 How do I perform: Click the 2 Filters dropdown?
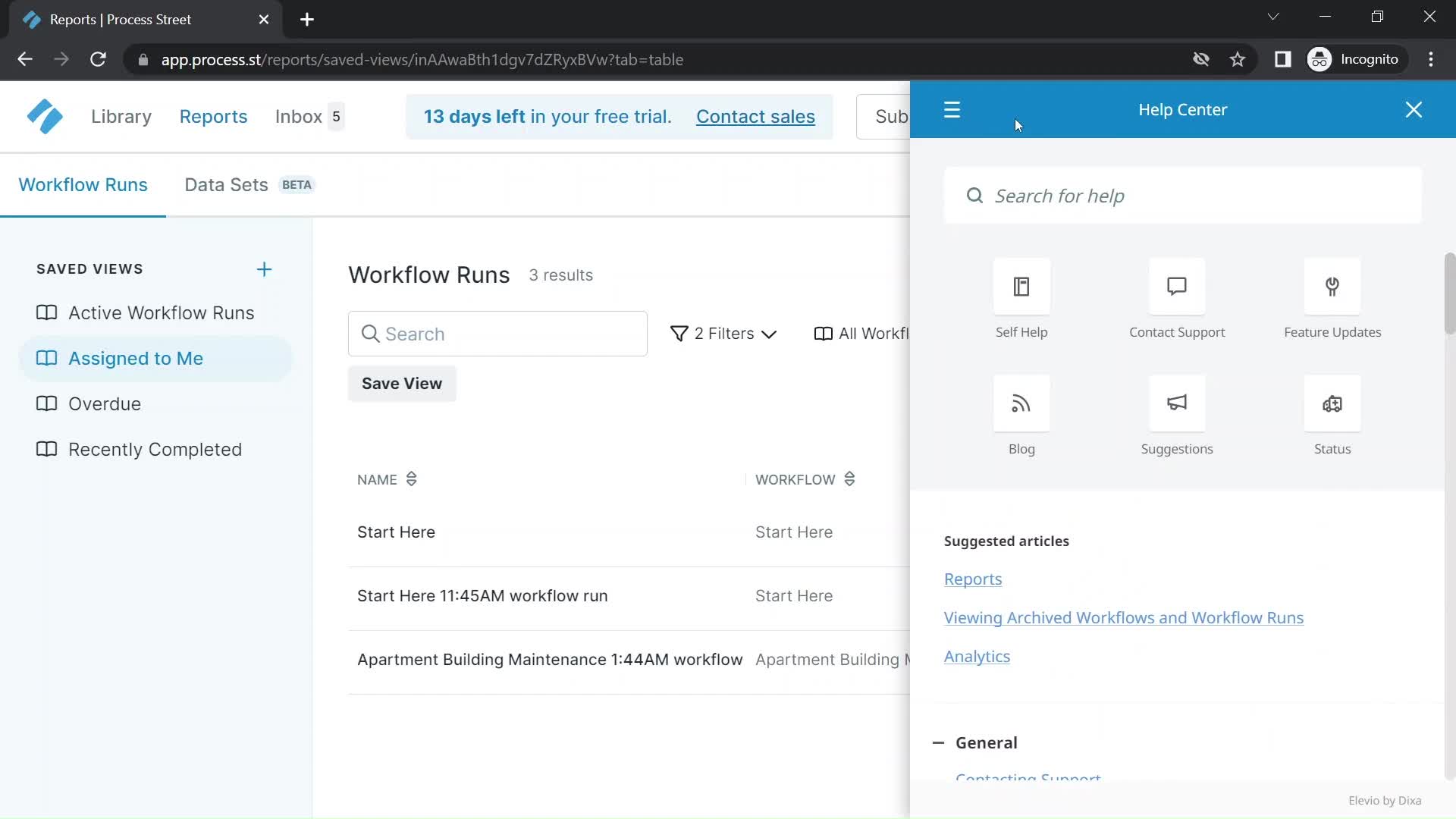coord(723,333)
